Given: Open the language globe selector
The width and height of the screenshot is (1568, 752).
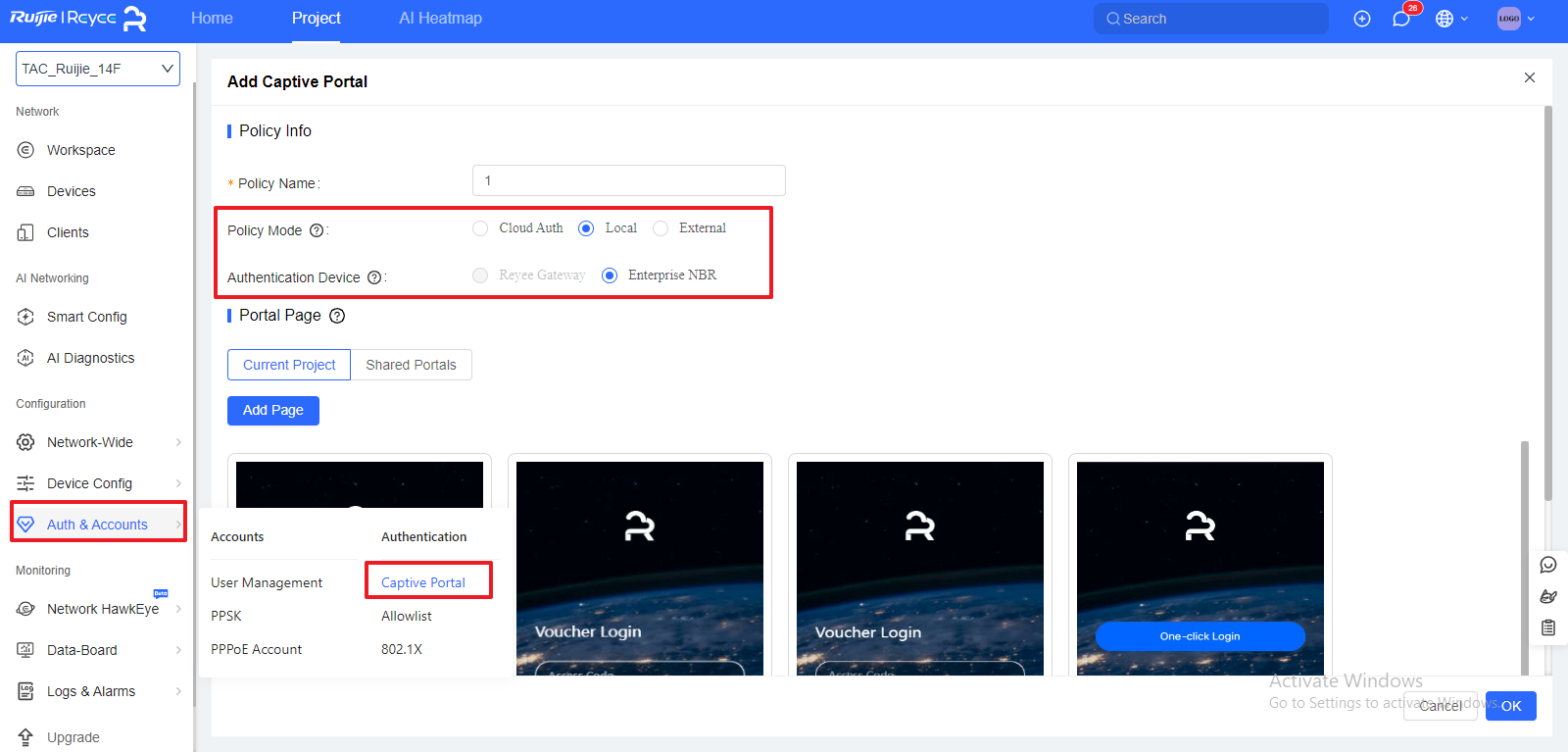Looking at the screenshot, I should 1445,19.
